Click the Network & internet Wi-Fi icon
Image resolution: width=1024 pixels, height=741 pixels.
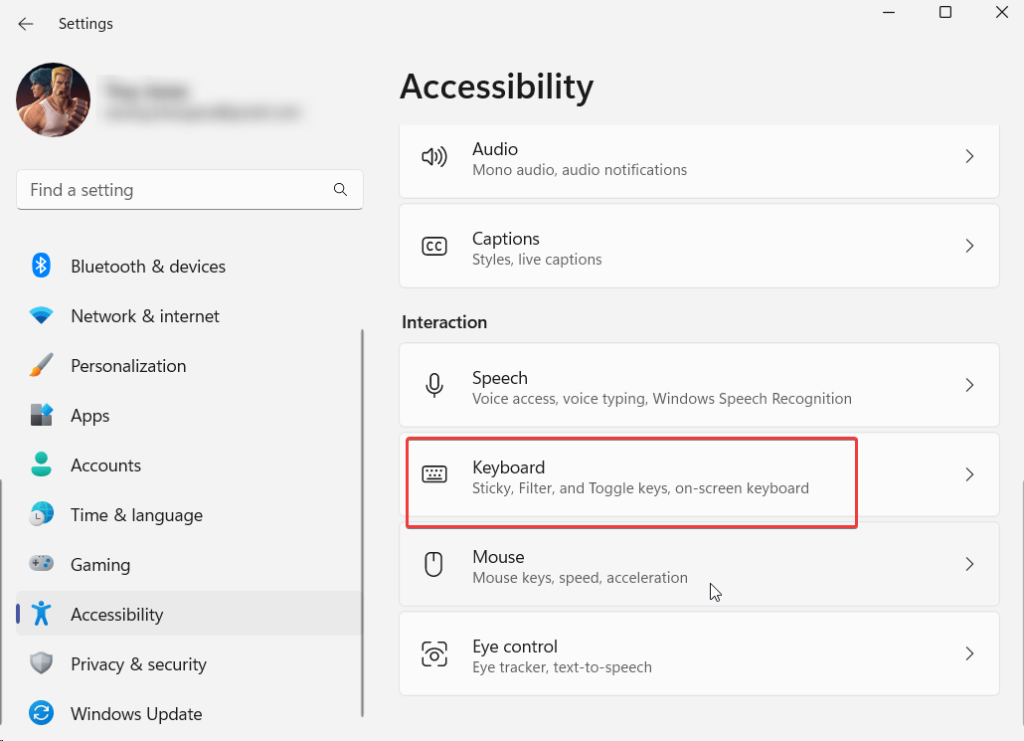tap(41, 316)
